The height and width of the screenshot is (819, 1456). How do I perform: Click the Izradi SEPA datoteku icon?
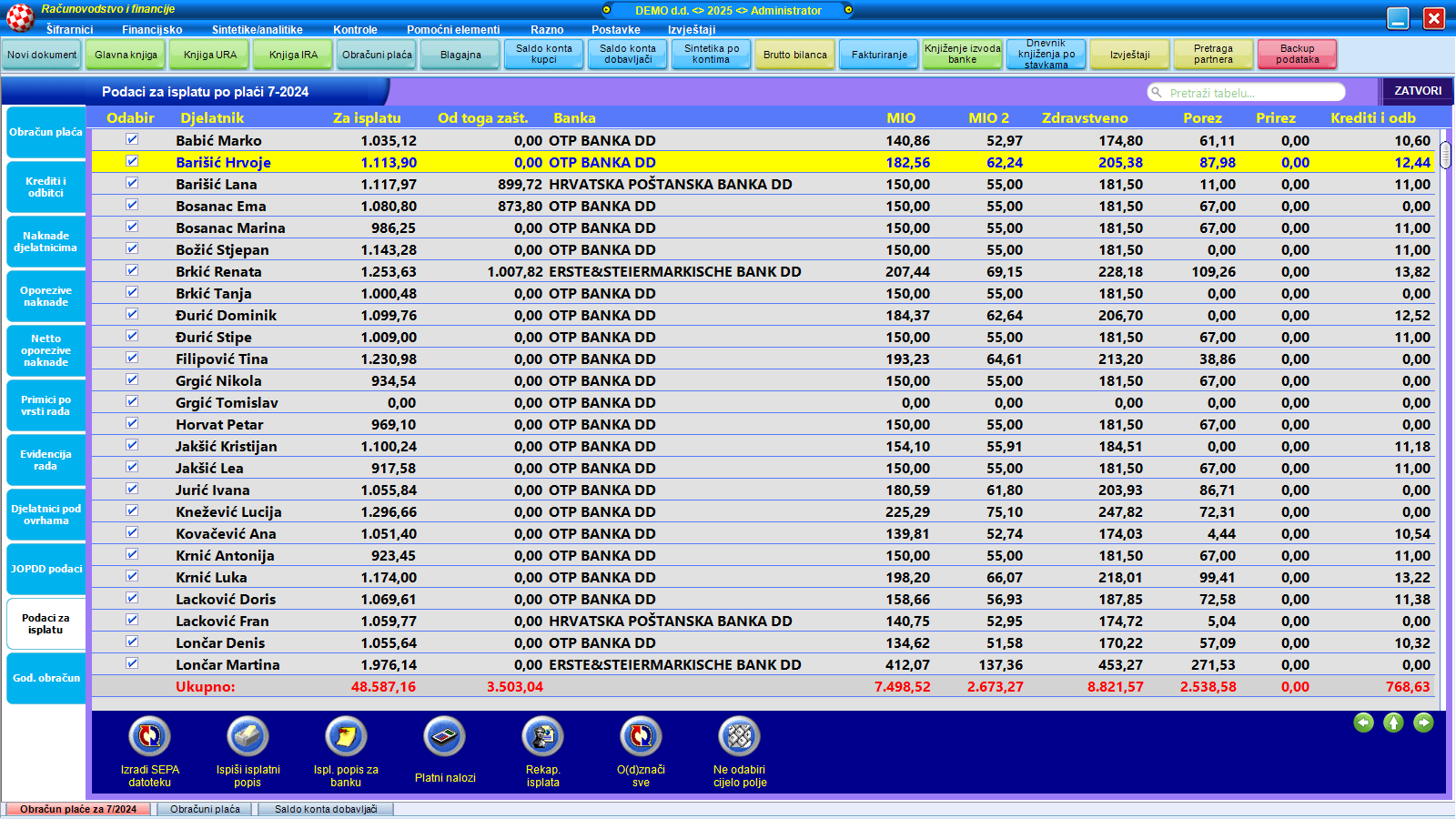(x=149, y=736)
